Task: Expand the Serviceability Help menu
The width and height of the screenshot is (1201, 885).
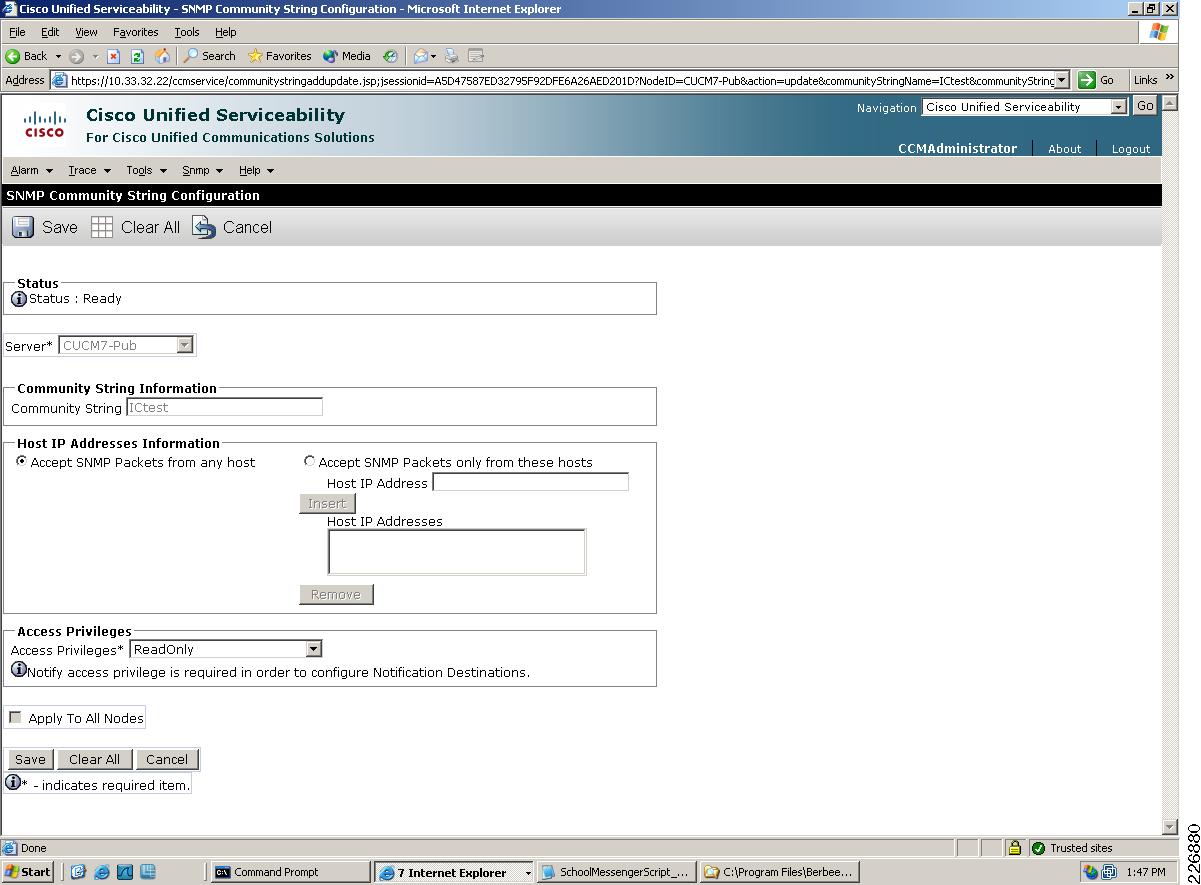Action: pyautogui.click(x=256, y=170)
